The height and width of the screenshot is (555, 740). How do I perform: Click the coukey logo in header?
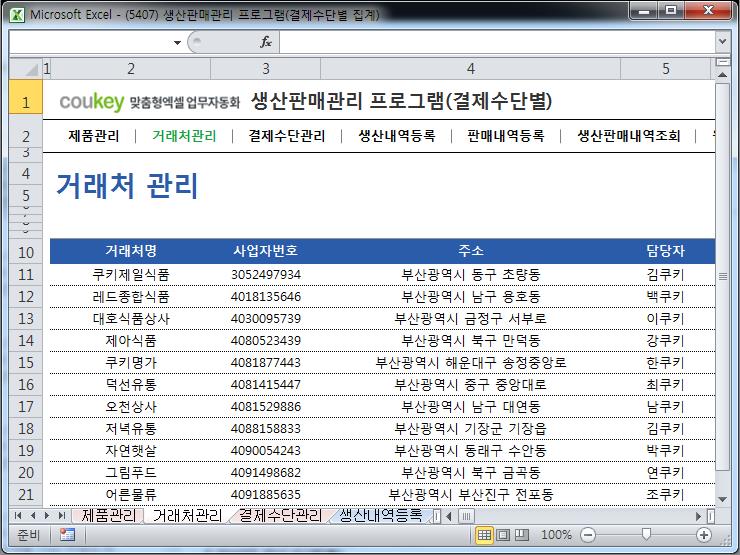[x=92, y=101]
